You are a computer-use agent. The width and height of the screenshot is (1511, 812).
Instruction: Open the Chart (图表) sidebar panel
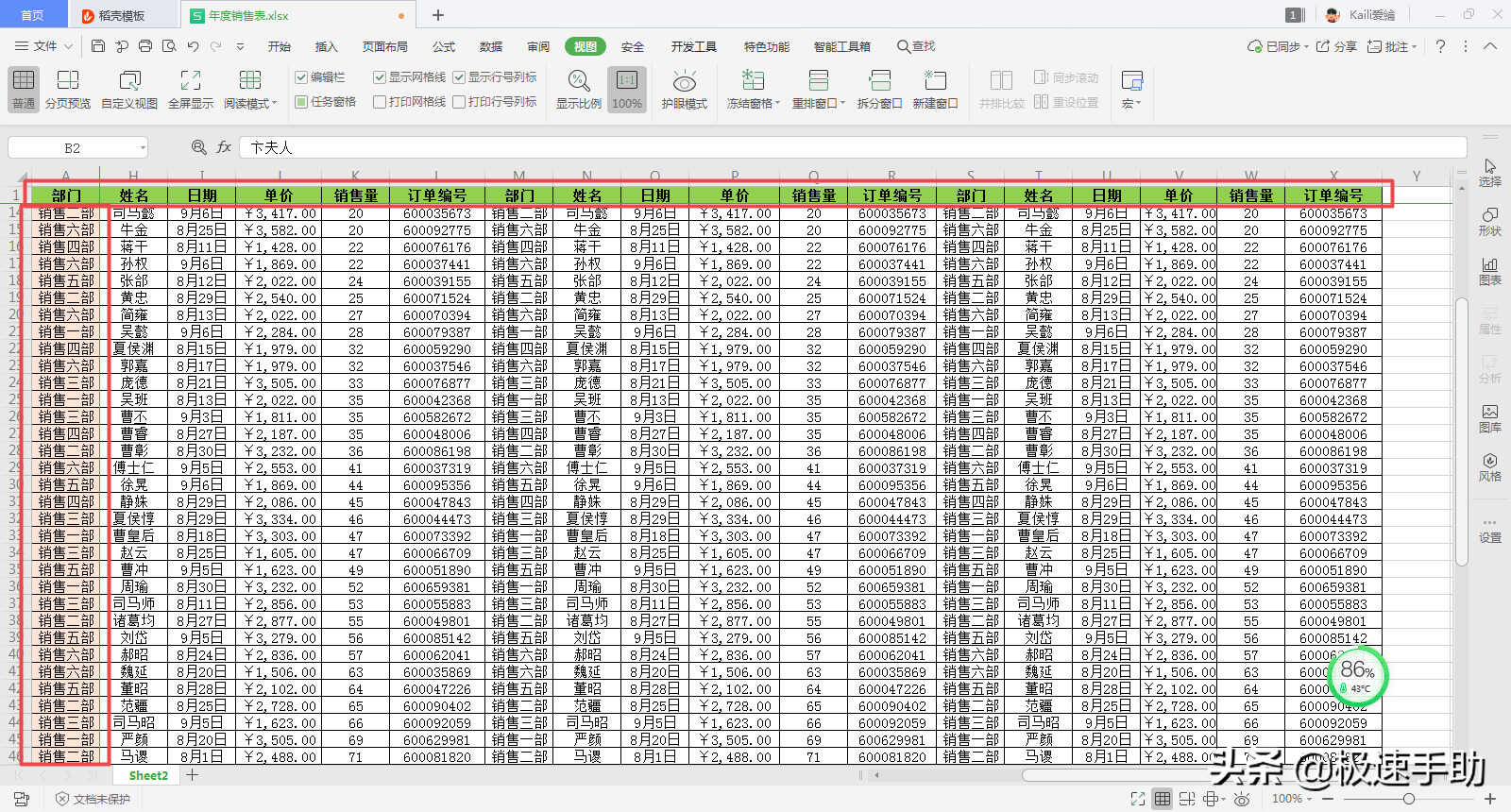[x=1489, y=271]
